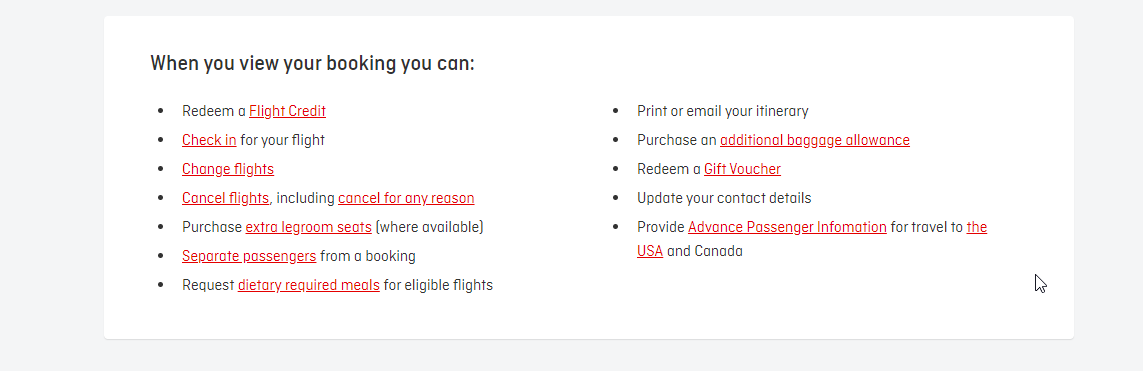
Task: Click the 'for your flight' text
Action: point(282,140)
